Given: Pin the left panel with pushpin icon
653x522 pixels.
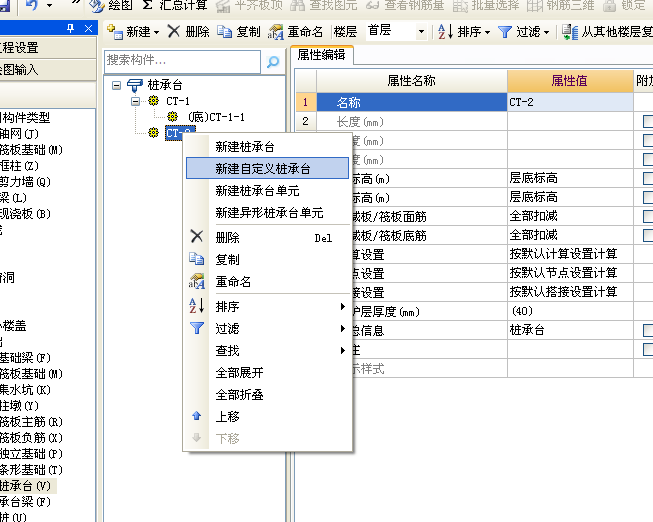Looking at the screenshot, I should [70, 28].
